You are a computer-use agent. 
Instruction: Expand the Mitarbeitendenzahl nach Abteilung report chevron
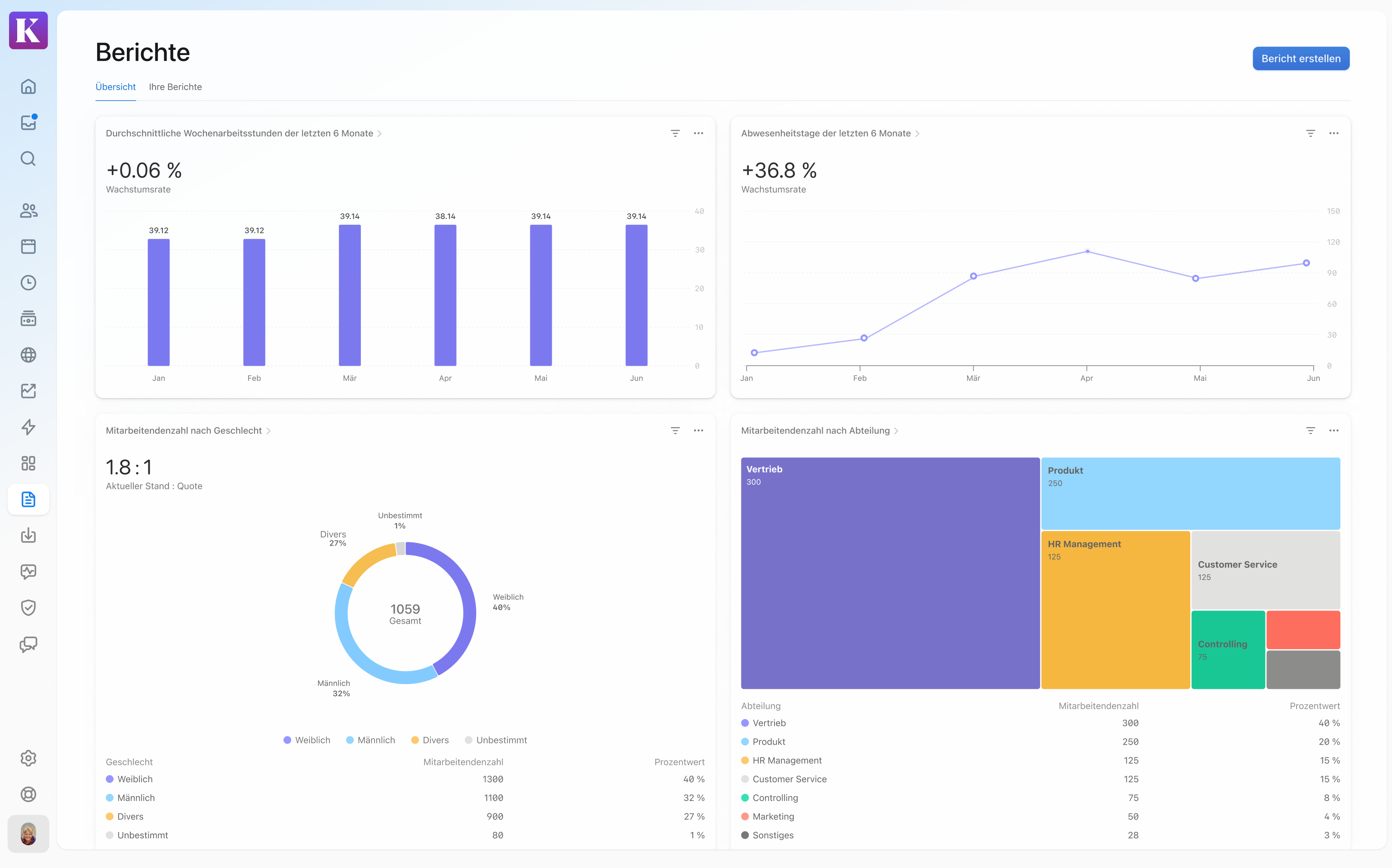click(x=896, y=431)
